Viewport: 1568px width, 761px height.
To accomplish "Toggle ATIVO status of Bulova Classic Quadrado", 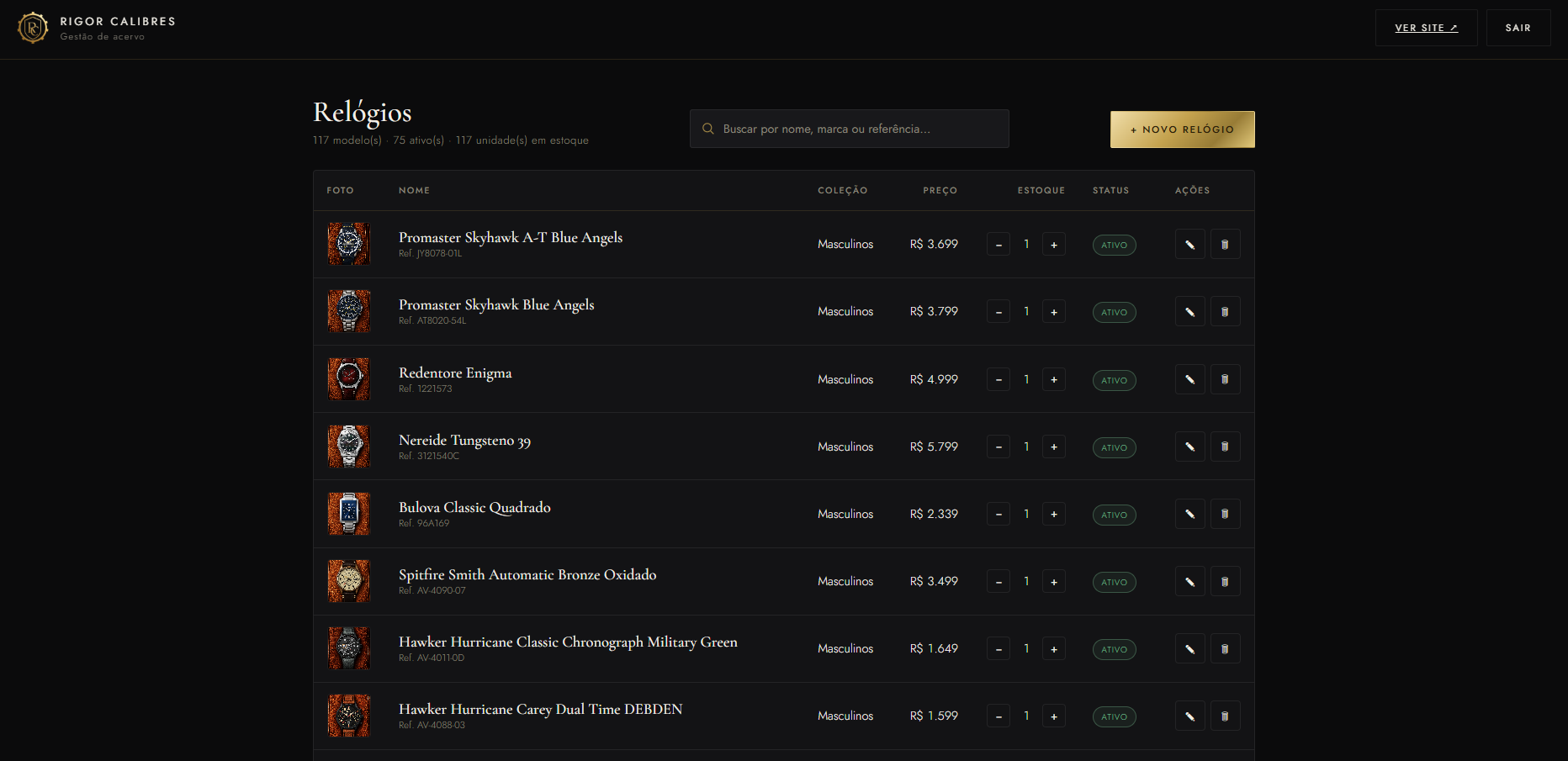I will point(1114,515).
